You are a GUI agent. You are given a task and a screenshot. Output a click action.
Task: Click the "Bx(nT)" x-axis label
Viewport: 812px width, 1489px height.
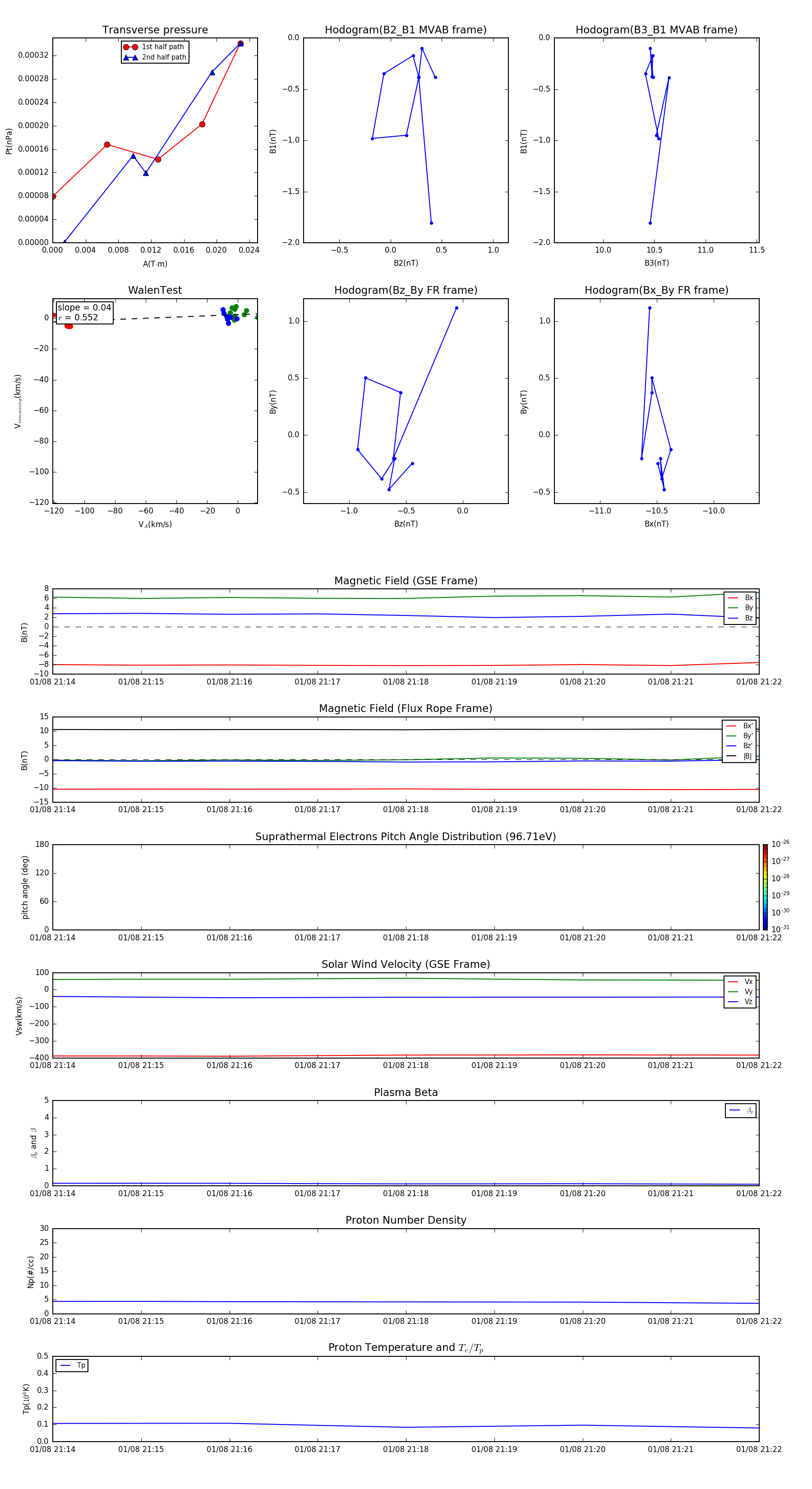click(x=656, y=524)
